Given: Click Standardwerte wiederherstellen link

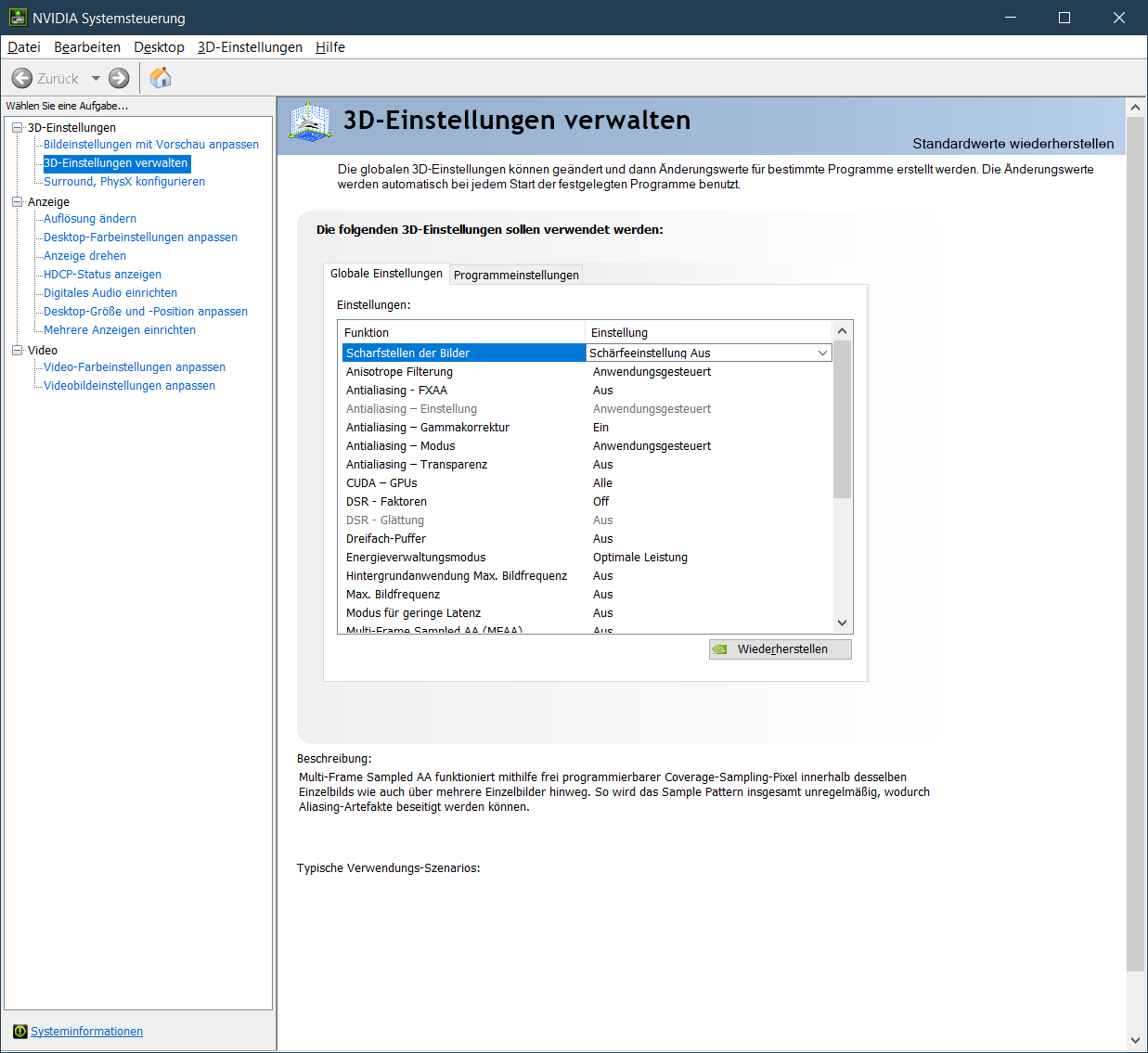Looking at the screenshot, I should click(x=1013, y=144).
